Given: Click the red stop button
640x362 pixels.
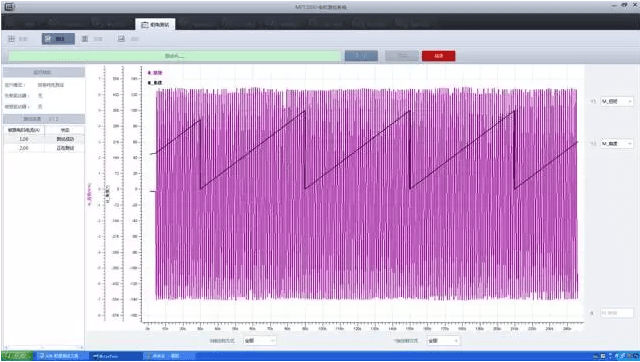Looking at the screenshot, I should coord(438,56).
